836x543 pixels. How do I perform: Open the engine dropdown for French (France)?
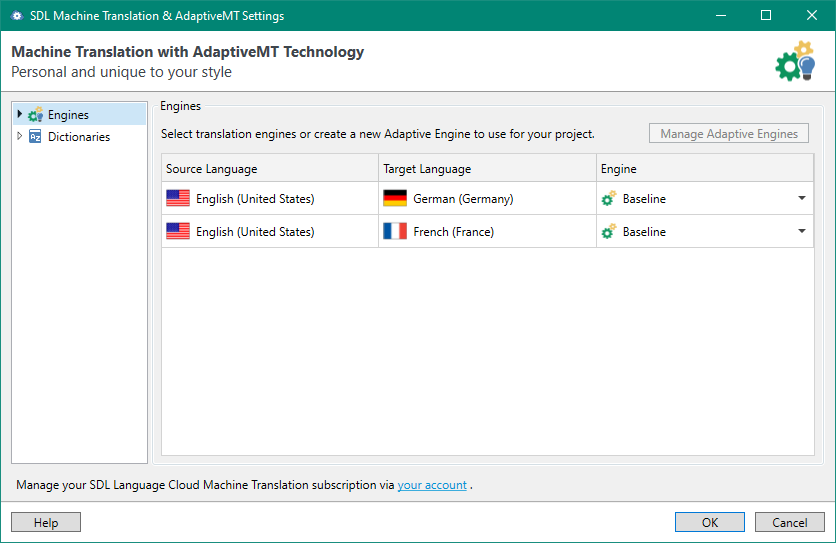[802, 231]
